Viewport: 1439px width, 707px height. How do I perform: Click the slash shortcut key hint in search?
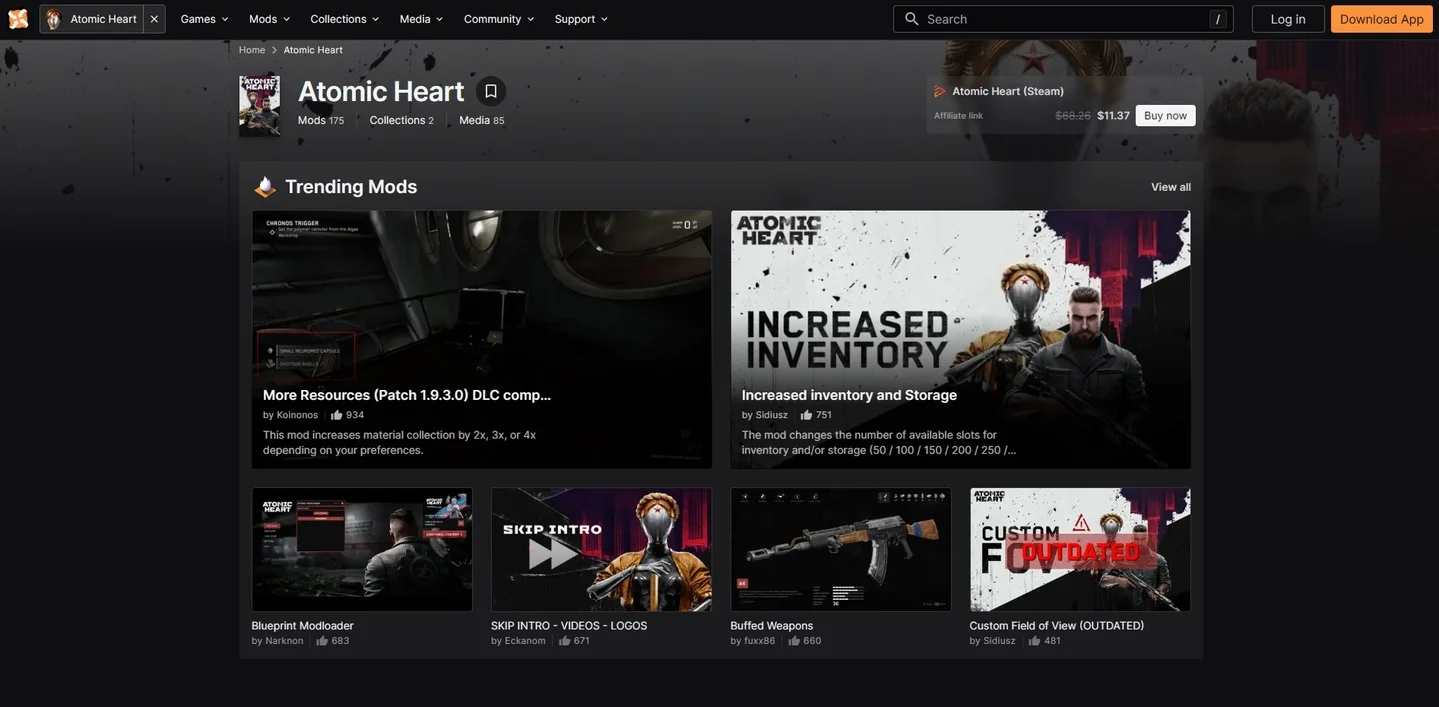[x=1218, y=19]
